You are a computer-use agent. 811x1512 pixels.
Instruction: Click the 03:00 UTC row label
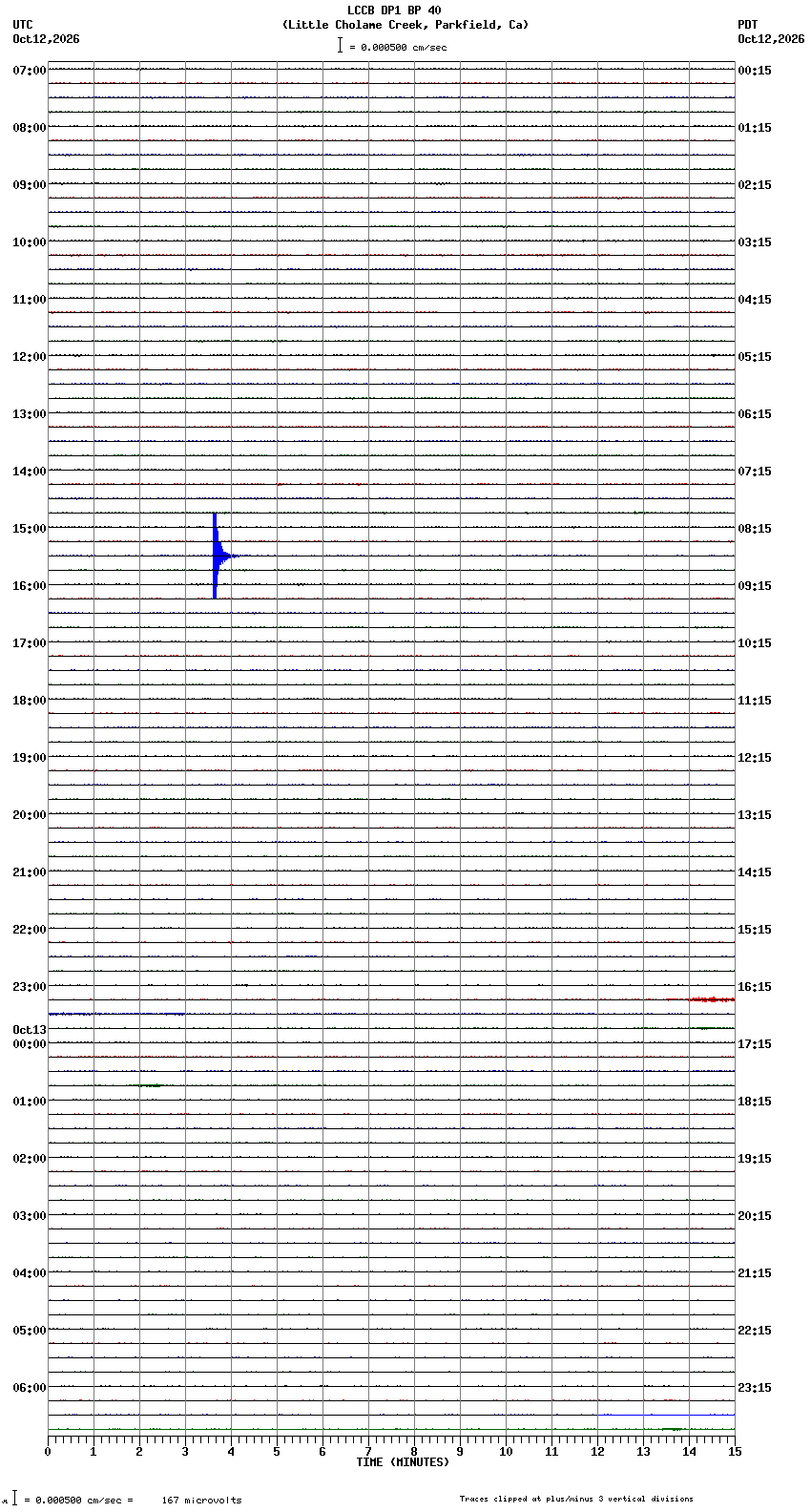pos(30,1216)
